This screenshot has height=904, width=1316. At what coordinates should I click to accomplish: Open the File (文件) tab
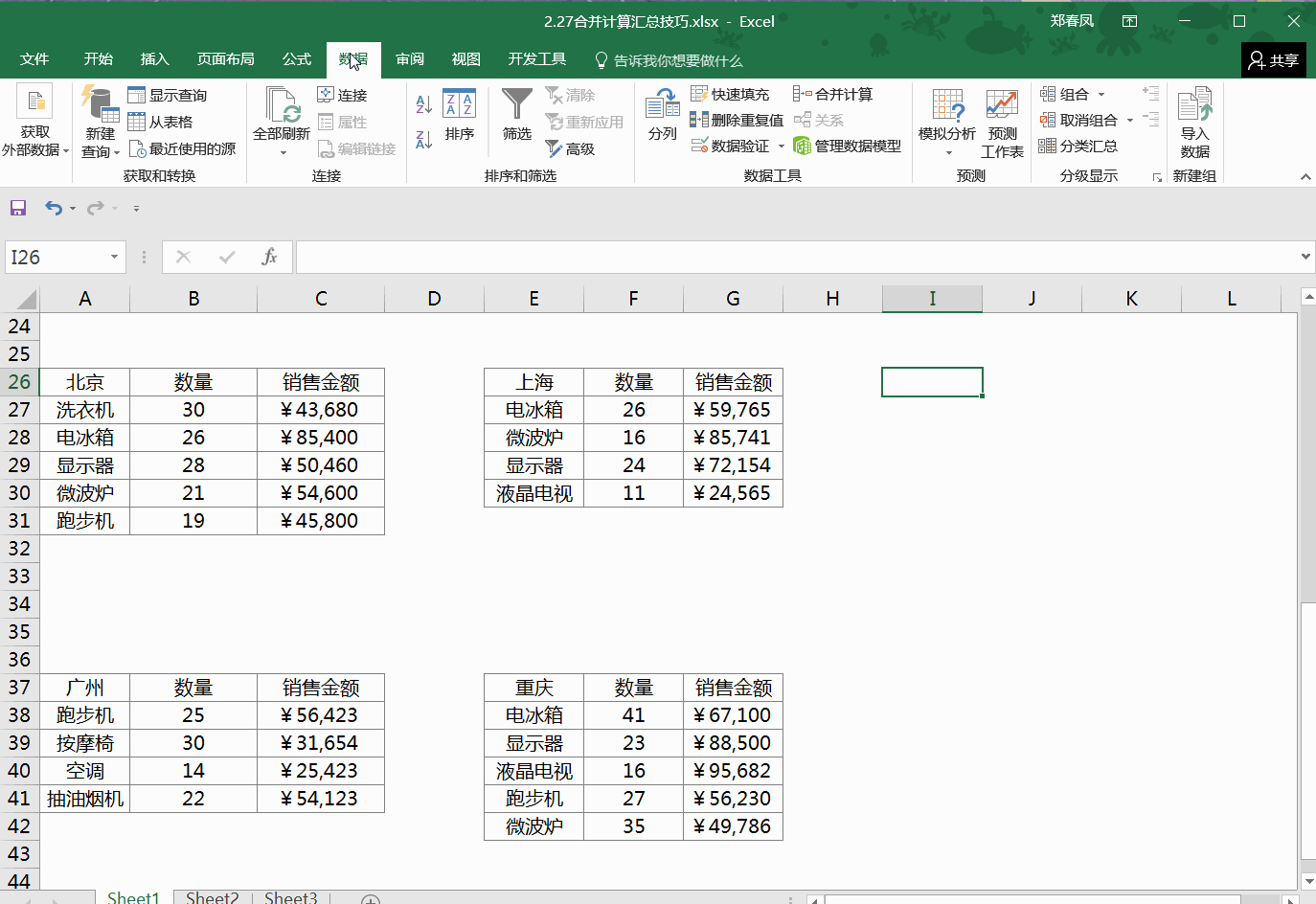click(x=34, y=59)
